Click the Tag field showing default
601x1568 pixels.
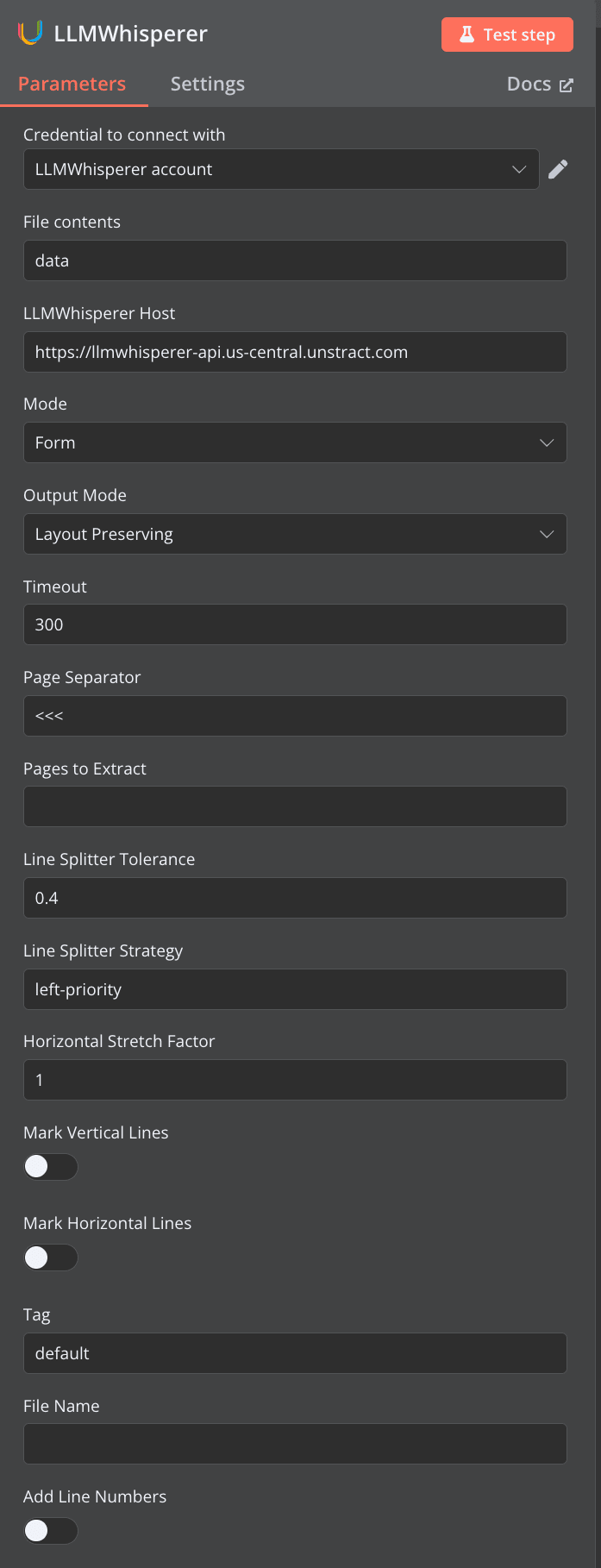pyautogui.click(x=295, y=1352)
